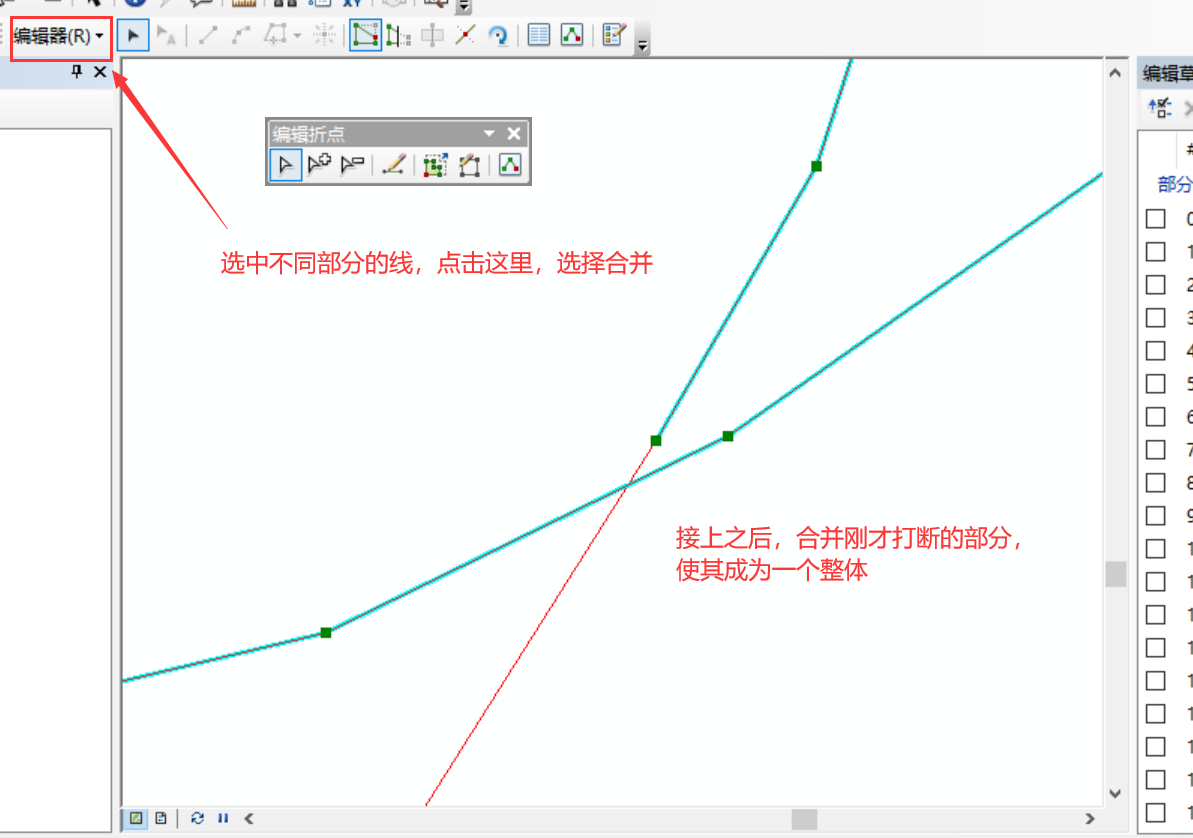
Task: Select the Add Vertex tool
Action: [319, 164]
